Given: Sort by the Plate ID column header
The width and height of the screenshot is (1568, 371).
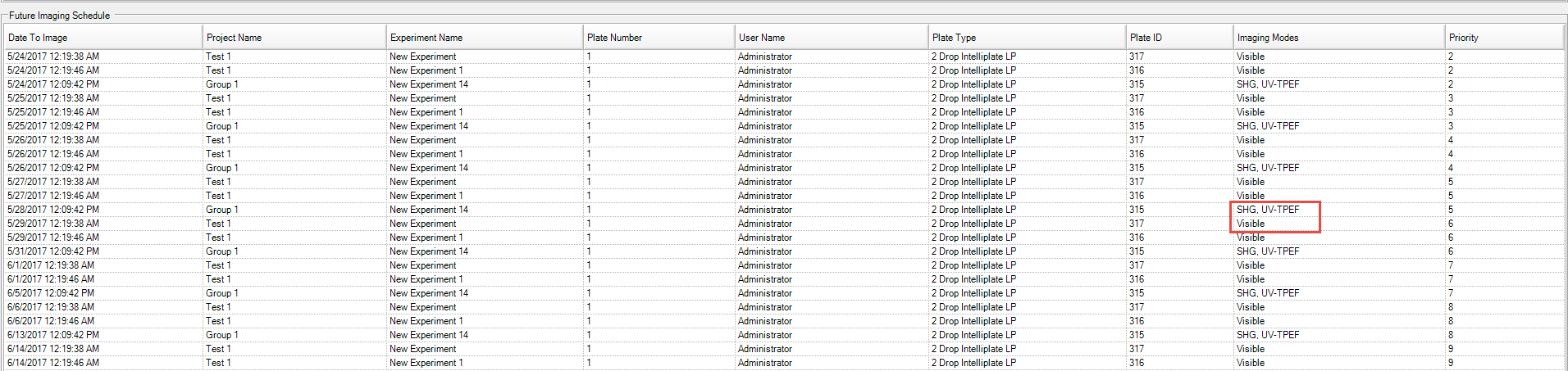Looking at the screenshot, I should coord(1145,38).
